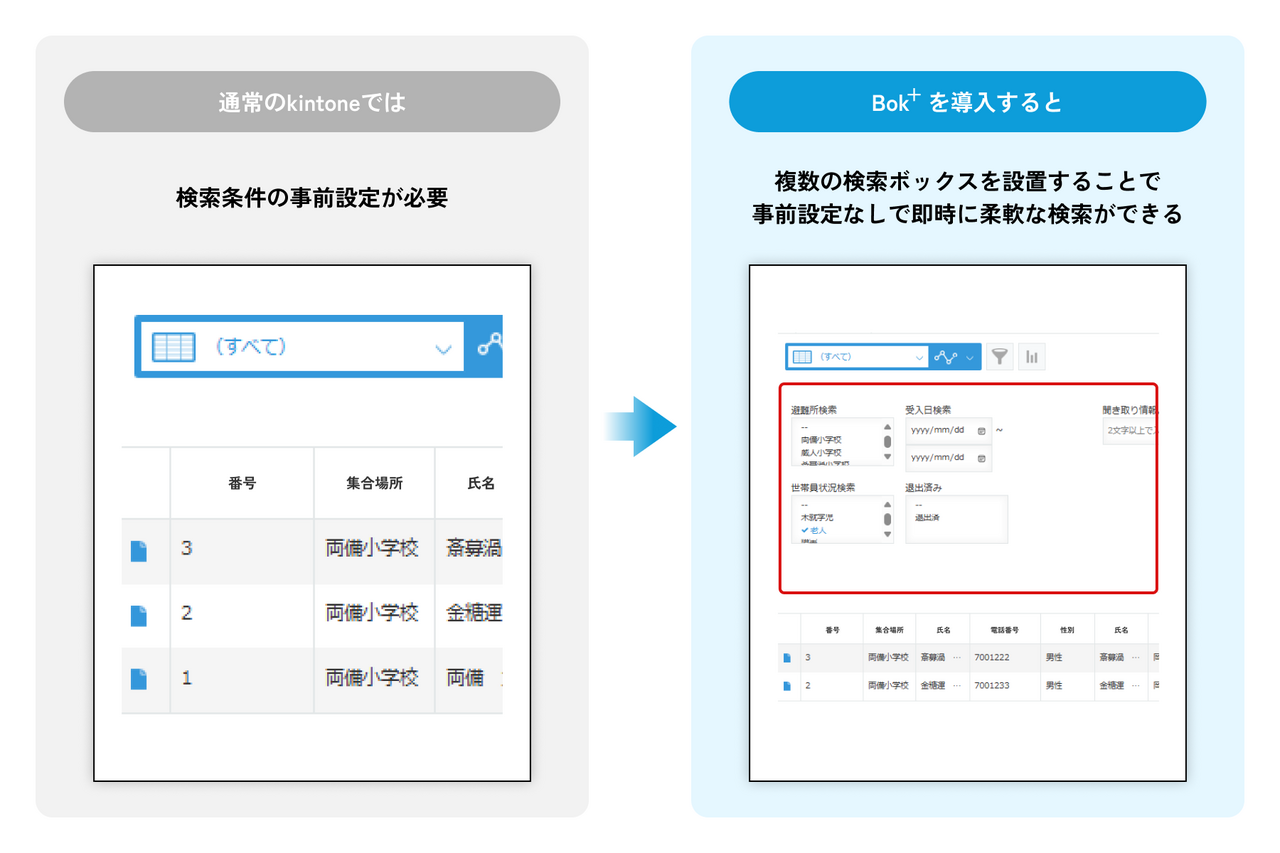The width and height of the screenshot is (1280, 853).
Task: Click graph icon in left kintone view bar
Action: [489, 346]
